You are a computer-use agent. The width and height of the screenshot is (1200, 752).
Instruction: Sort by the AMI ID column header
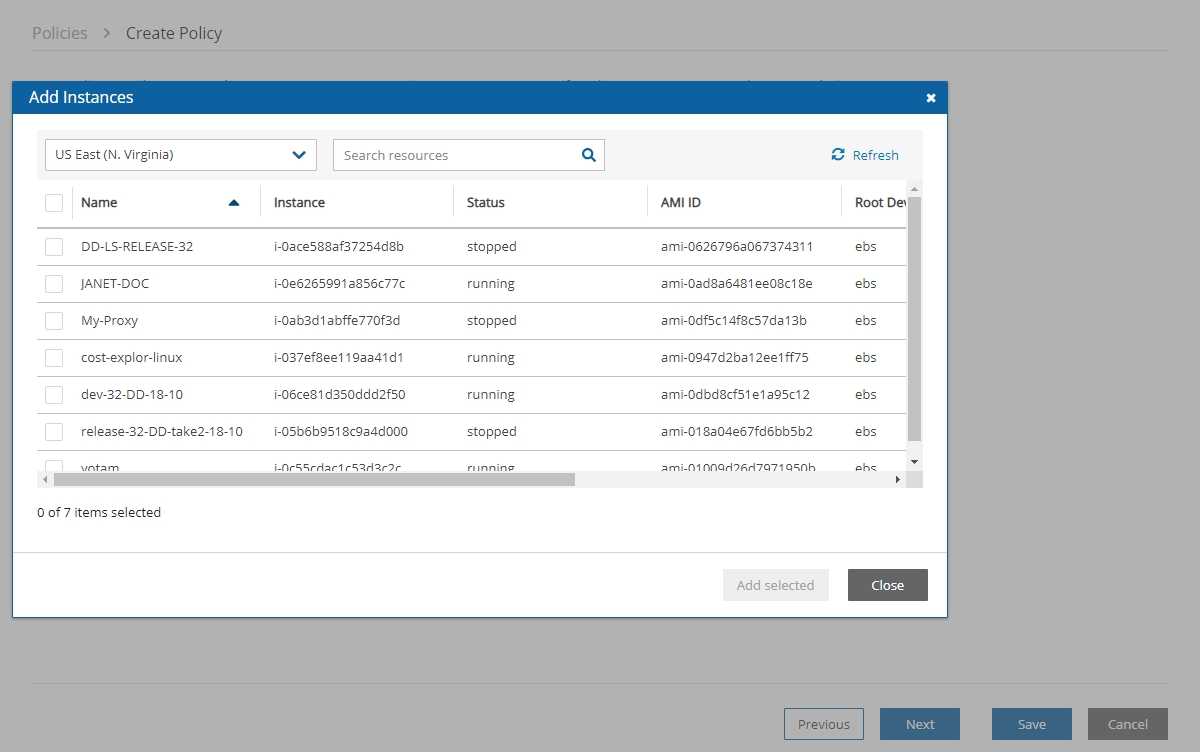pyautogui.click(x=681, y=203)
